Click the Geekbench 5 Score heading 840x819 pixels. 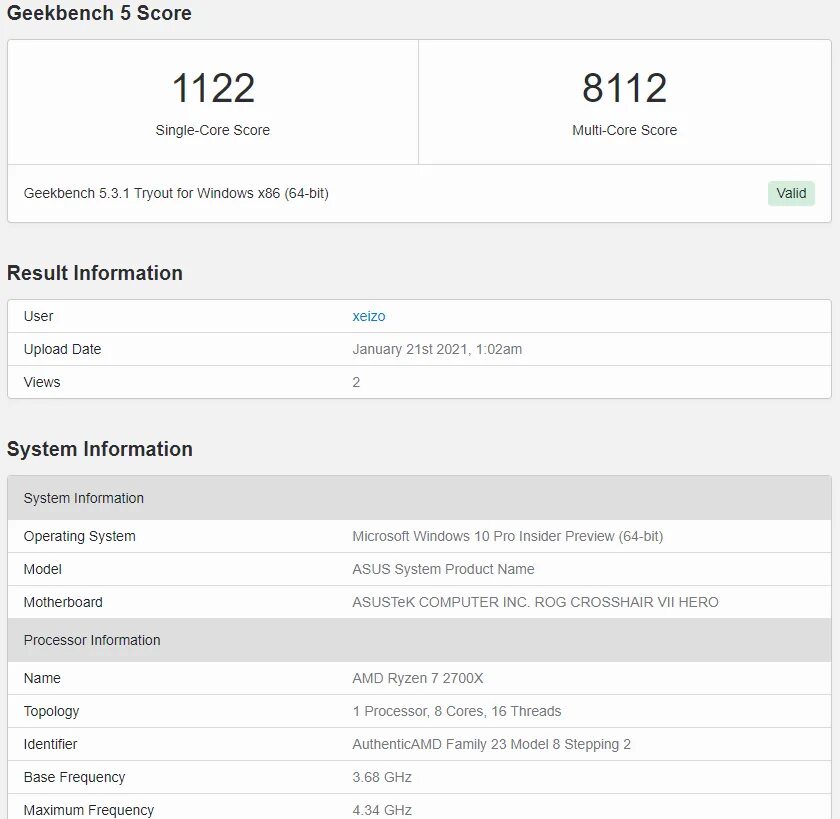point(99,13)
